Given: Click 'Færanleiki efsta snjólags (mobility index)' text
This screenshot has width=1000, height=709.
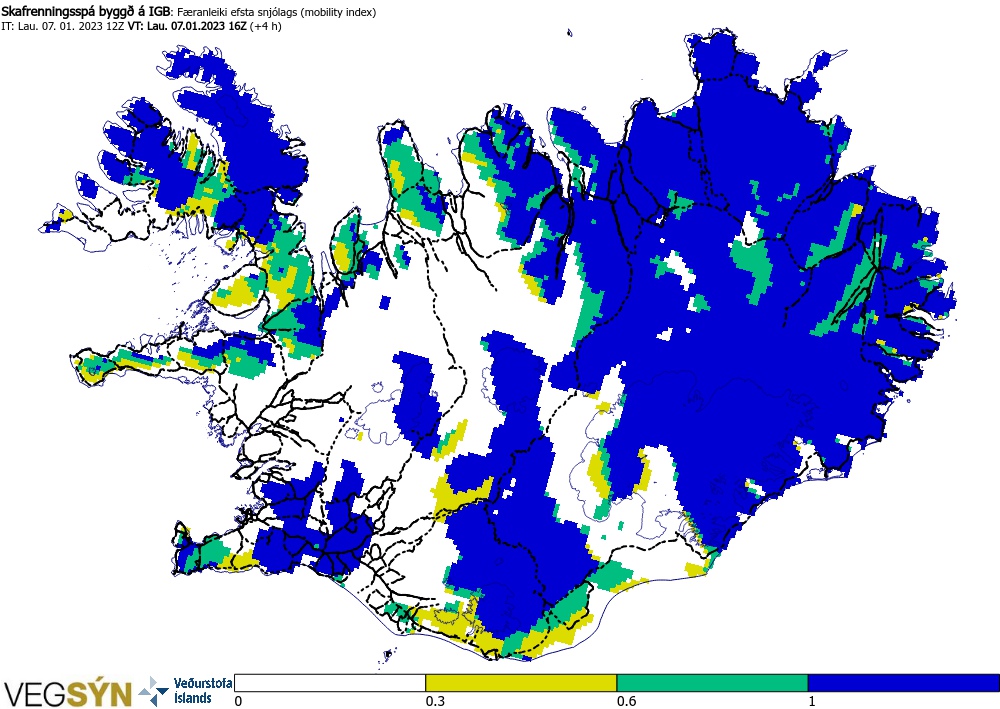Looking at the screenshot, I should coord(277,12).
